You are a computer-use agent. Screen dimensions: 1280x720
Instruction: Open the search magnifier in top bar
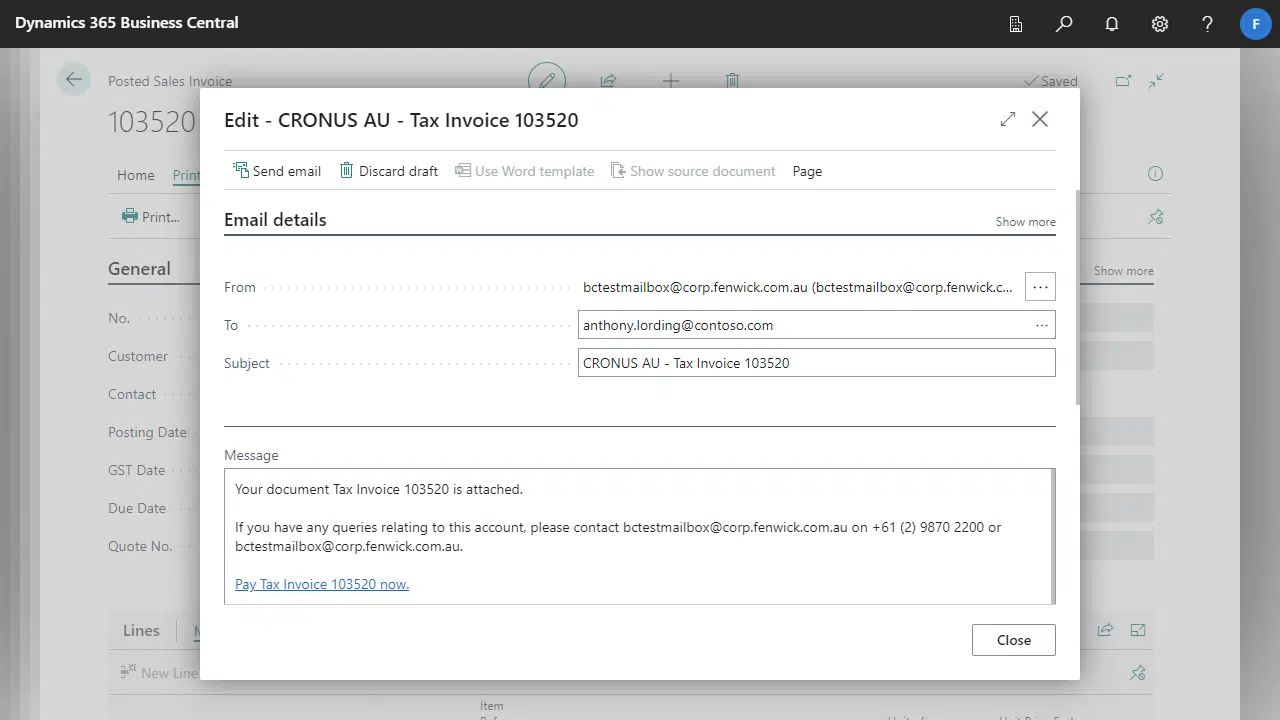pos(1064,24)
